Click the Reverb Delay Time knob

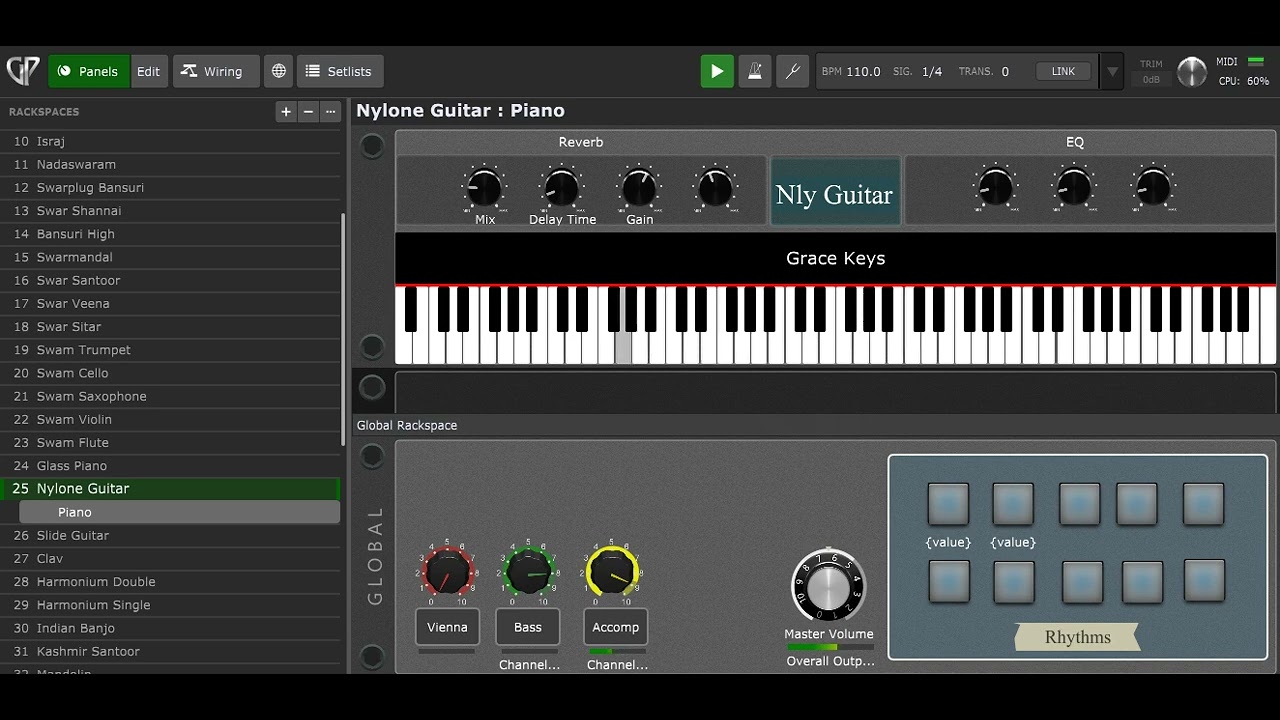562,187
